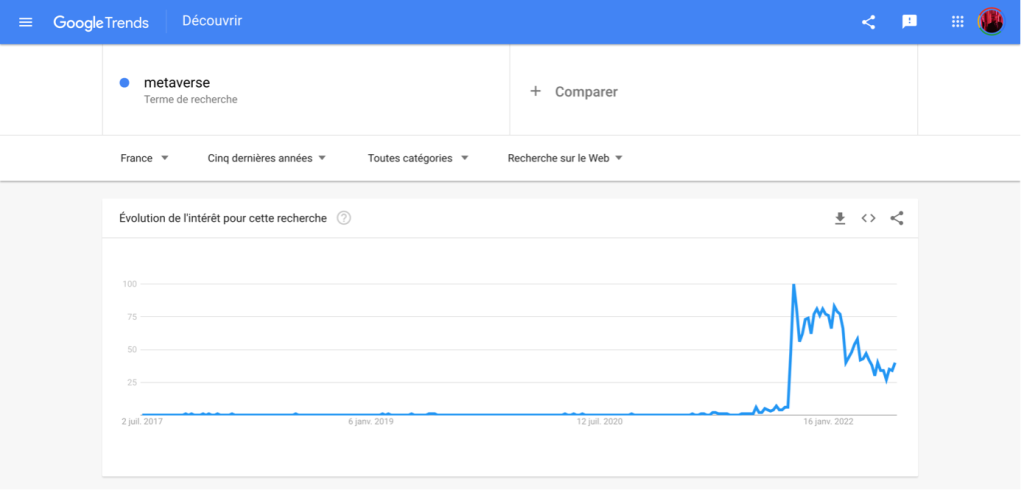Viewport: 1024px width, 493px height.
Task: Open the hamburger main menu
Action: 26,21
